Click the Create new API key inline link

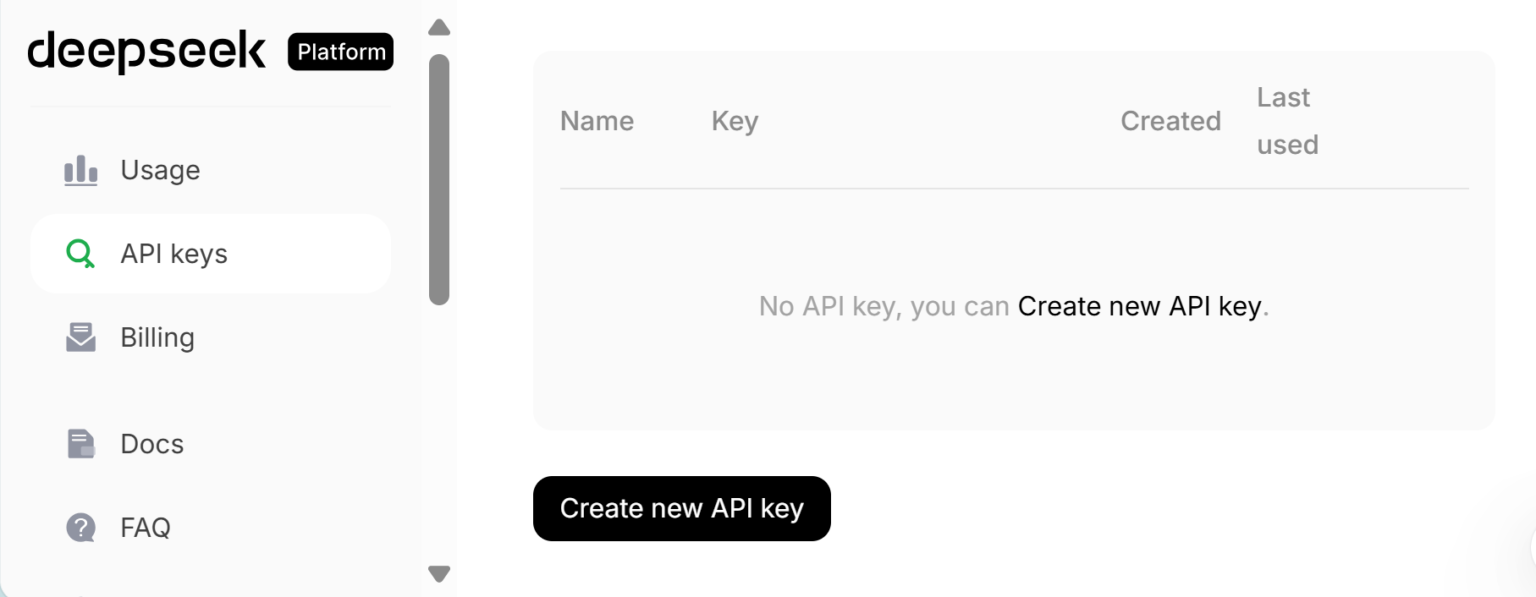tap(1140, 306)
